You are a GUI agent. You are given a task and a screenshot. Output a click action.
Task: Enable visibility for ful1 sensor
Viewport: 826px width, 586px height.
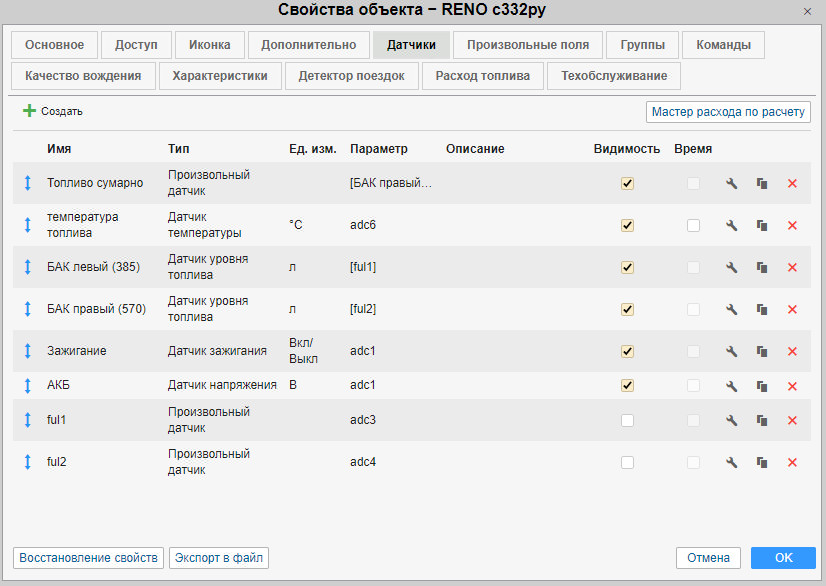click(627, 421)
